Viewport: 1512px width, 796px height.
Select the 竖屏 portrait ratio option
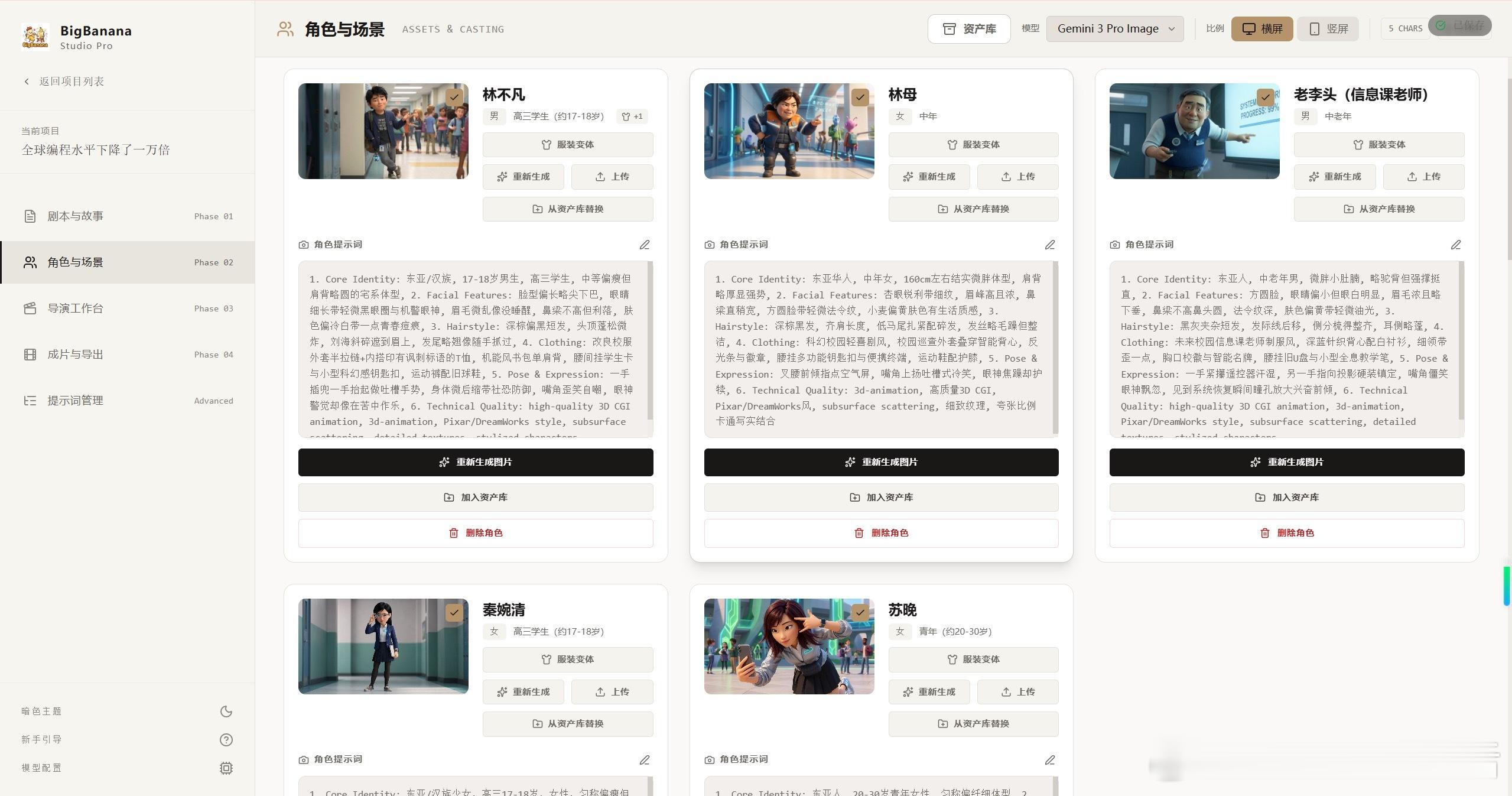point(1328,29)
